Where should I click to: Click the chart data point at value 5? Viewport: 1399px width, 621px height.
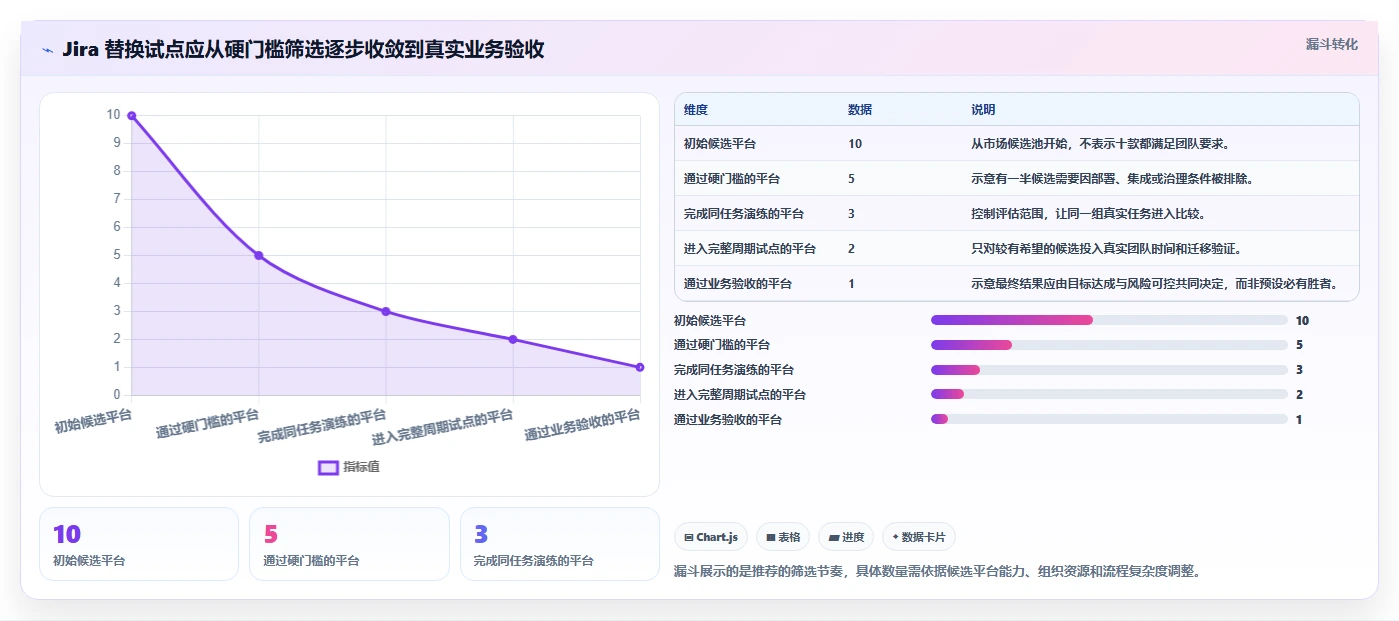(259, 256)
